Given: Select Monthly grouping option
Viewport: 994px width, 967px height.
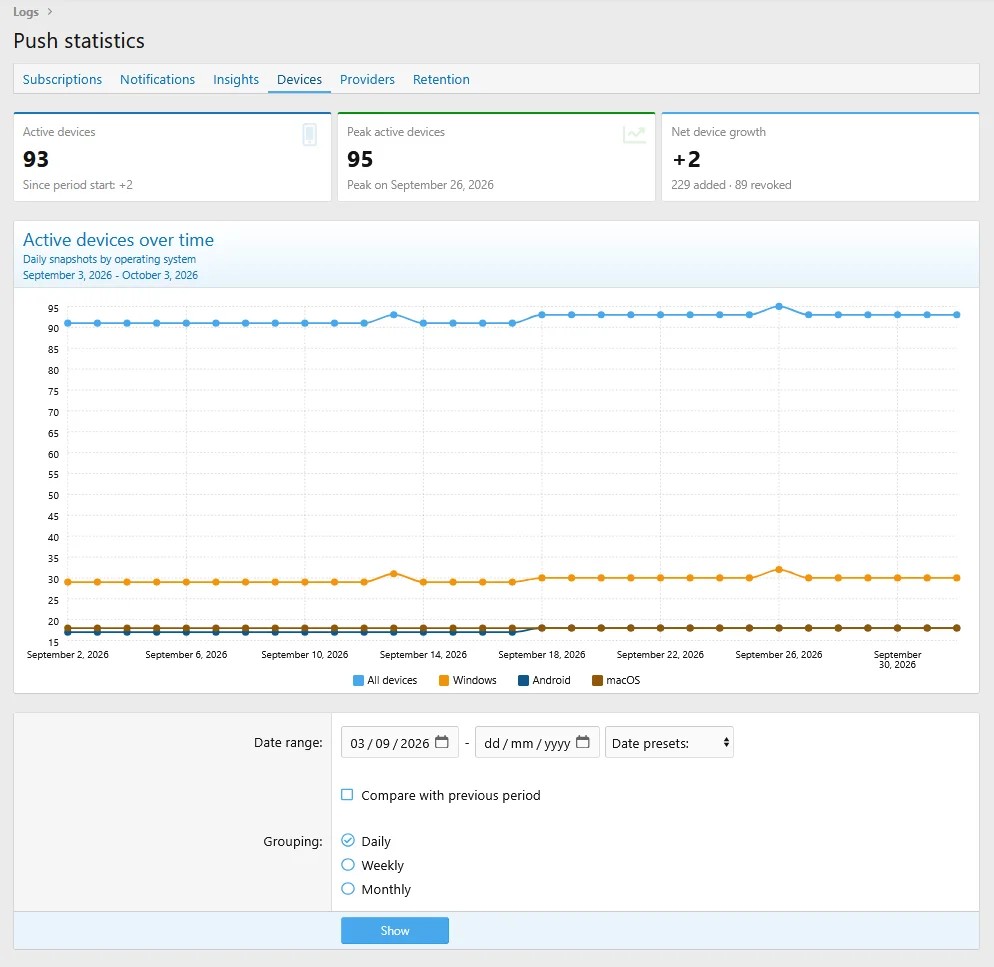Looking at the screenshot, I should point(348,888).
